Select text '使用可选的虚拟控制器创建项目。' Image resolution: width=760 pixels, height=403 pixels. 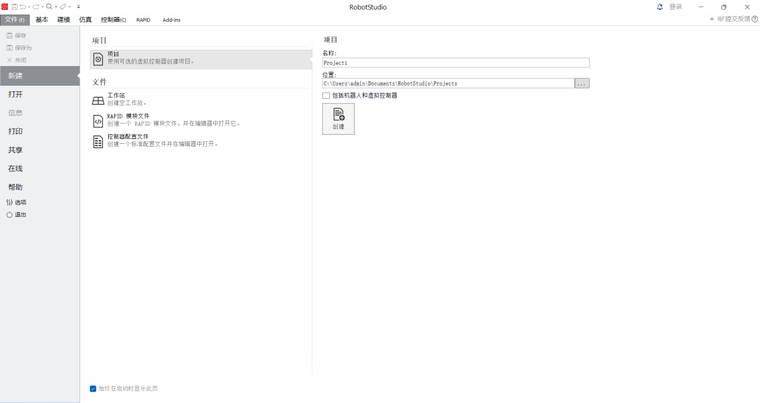151,62
